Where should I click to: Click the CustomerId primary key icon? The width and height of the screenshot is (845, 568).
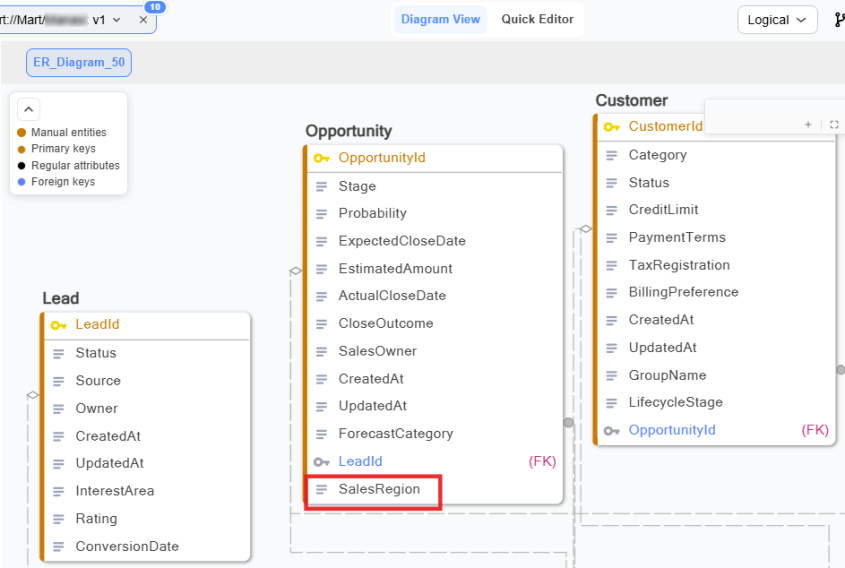click(x=612, y=127)
